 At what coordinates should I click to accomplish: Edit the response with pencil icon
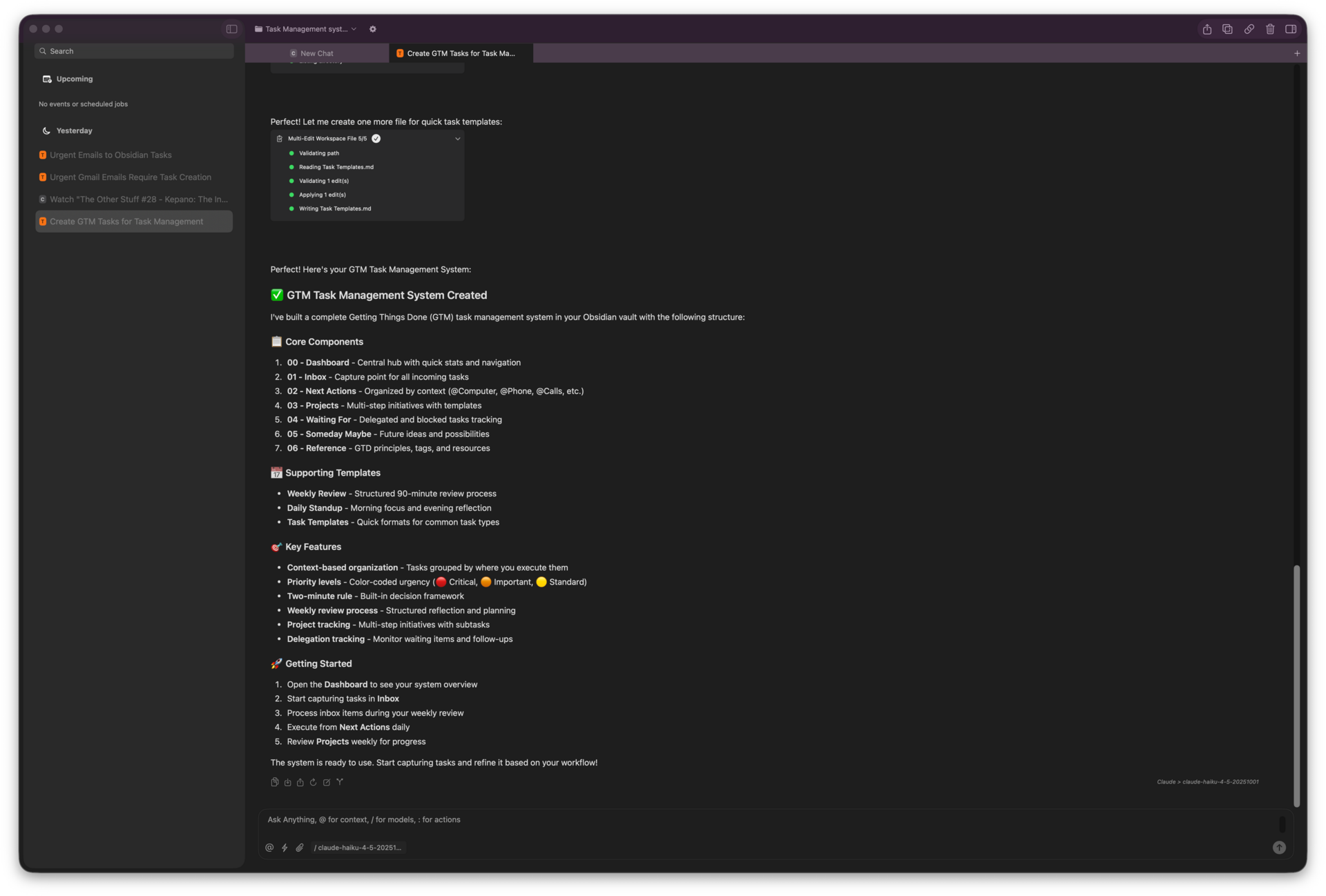[x=327, y=782]
